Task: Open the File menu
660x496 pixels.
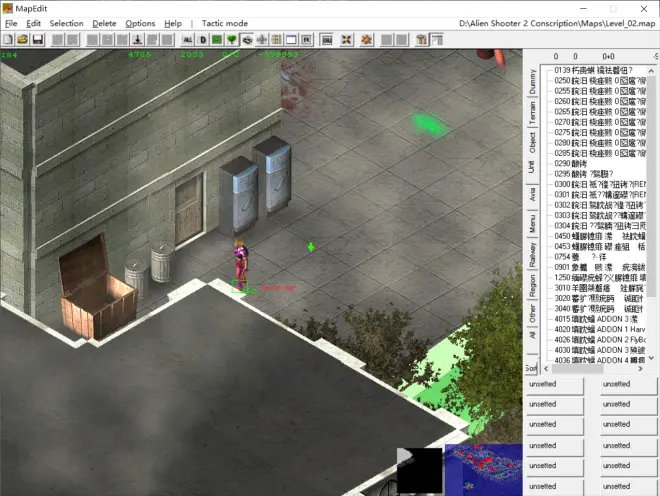Action: pos(11,24)
